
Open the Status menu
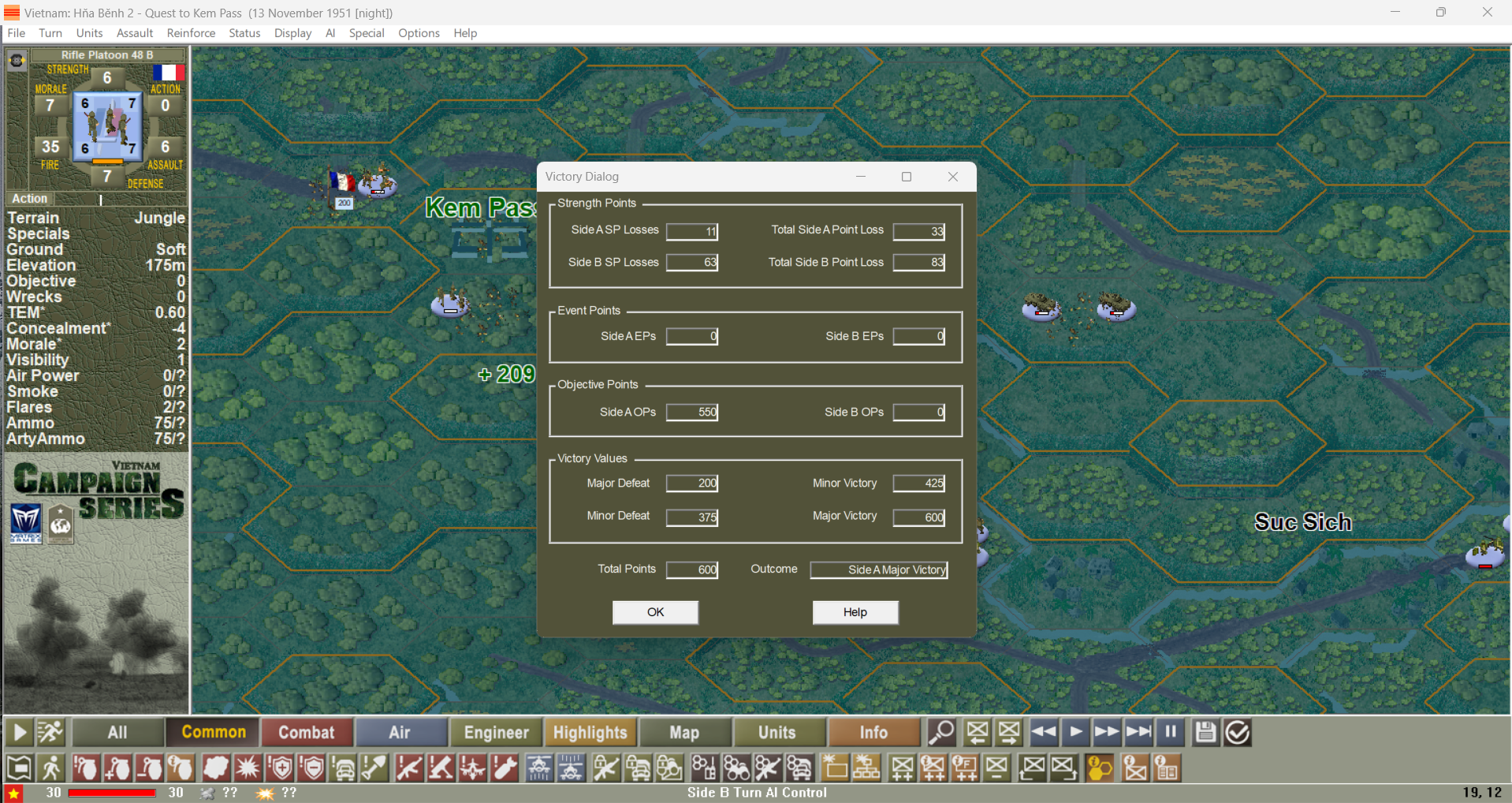tap(244, 33)
